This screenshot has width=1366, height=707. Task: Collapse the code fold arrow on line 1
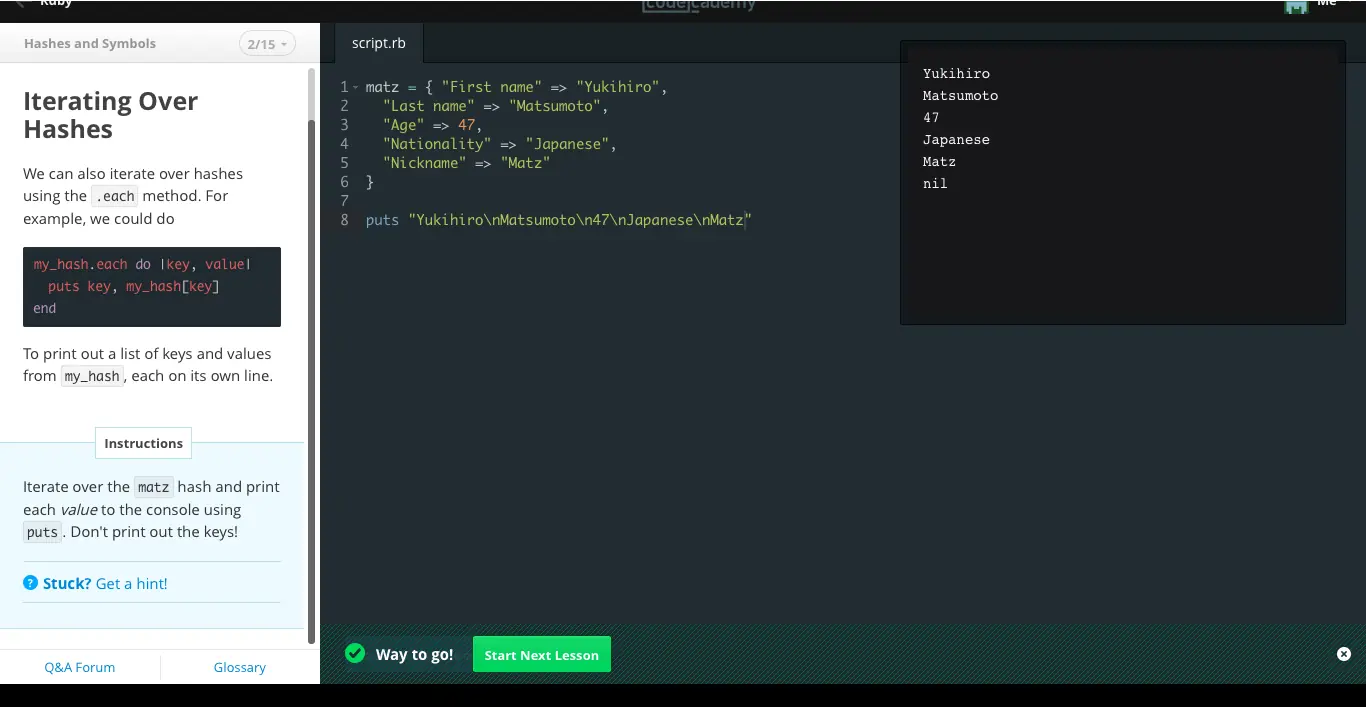click(355, 88)
